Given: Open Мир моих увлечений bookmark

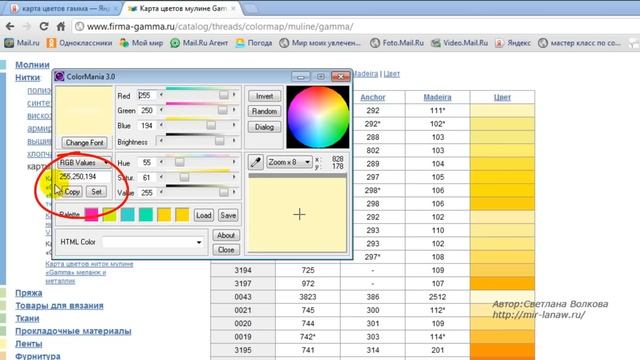Looking at the screenshot, I should pyautogui.click(x=320, y=42).
